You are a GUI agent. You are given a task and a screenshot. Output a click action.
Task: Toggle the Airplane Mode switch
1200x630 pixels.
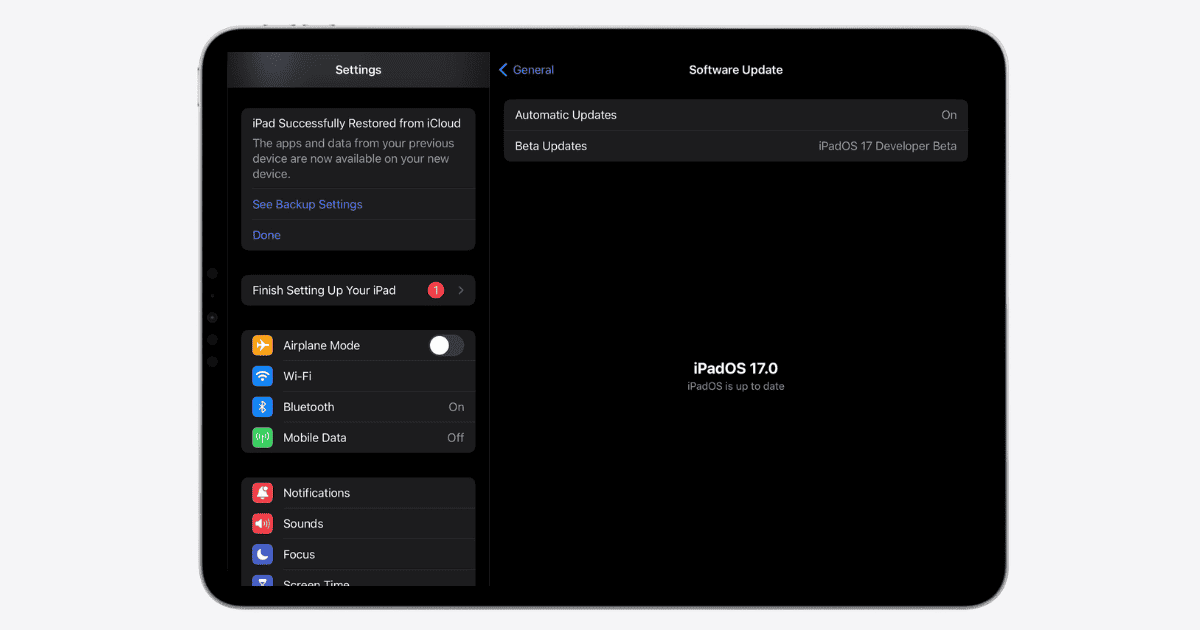pos(446,346)
